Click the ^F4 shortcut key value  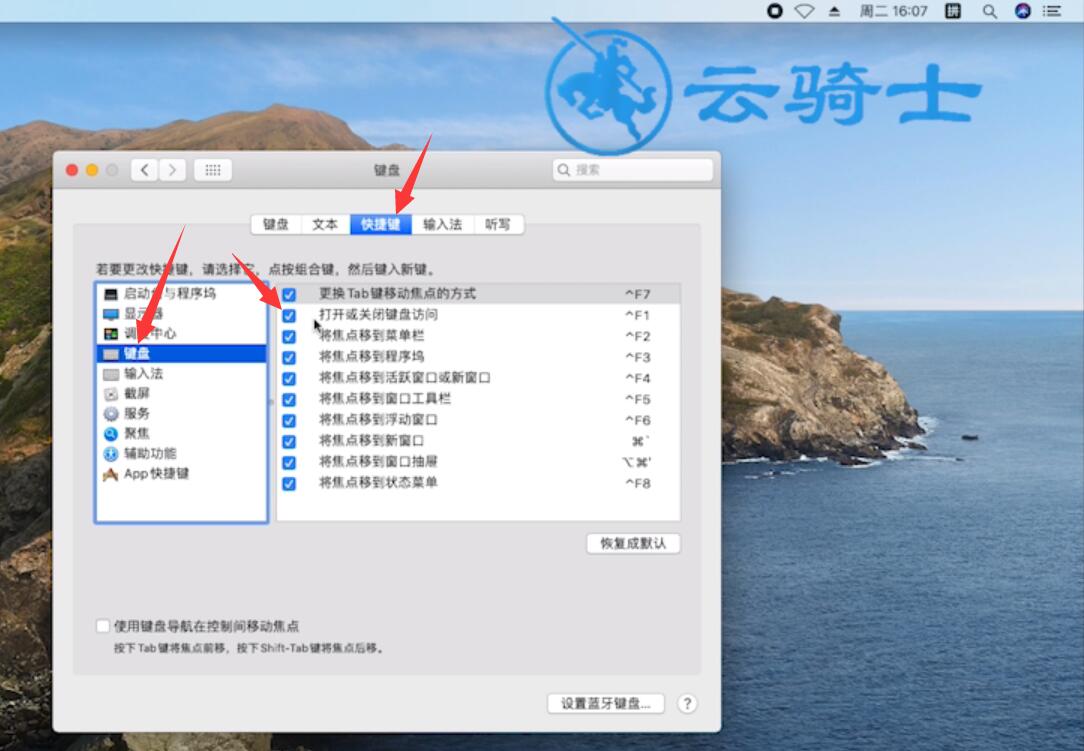(637, 378)
